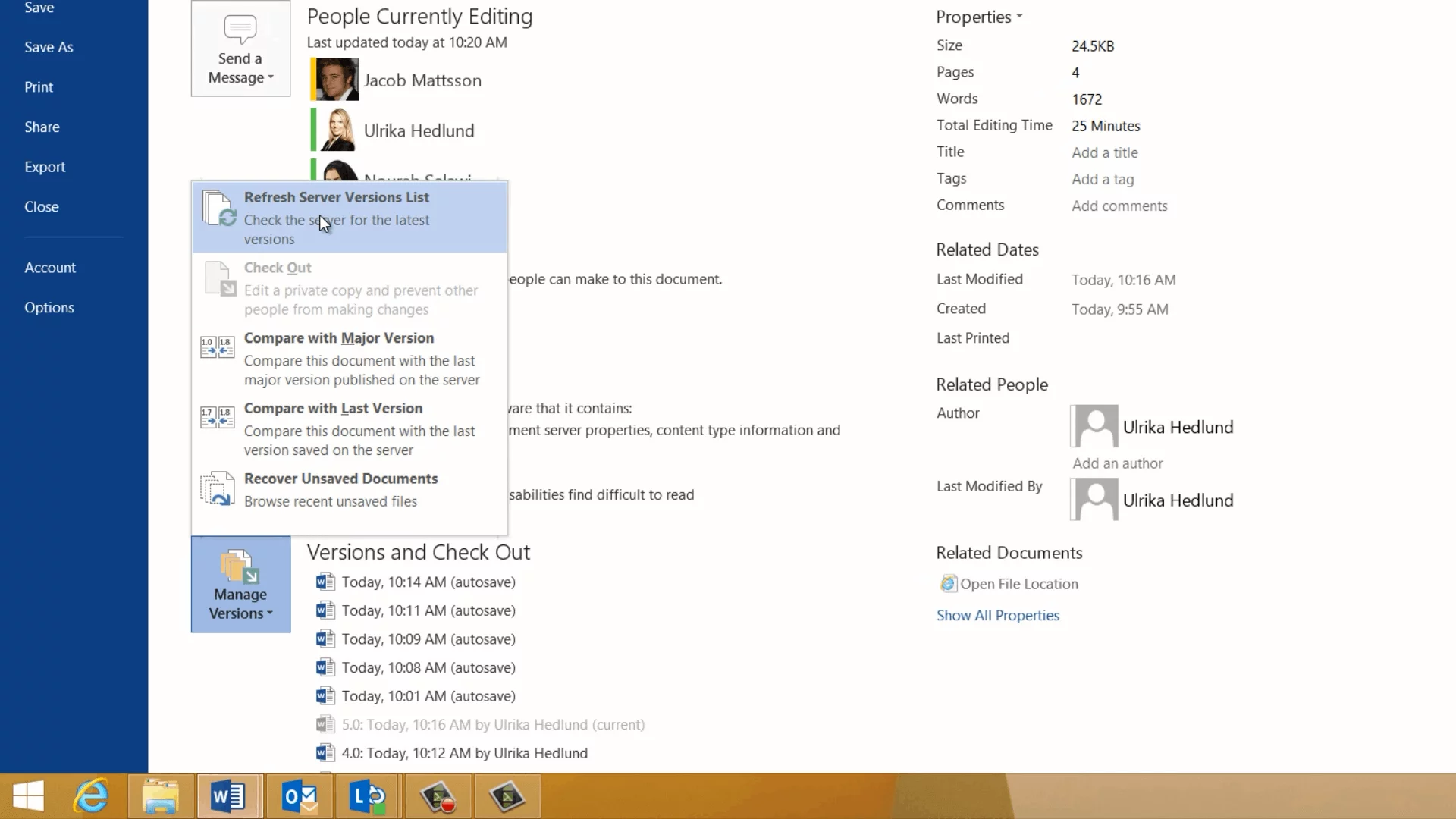Click the Word icon next to the 10:14 AM autosave
This screenshot has height=819, width=1456.
click(325, 582)
